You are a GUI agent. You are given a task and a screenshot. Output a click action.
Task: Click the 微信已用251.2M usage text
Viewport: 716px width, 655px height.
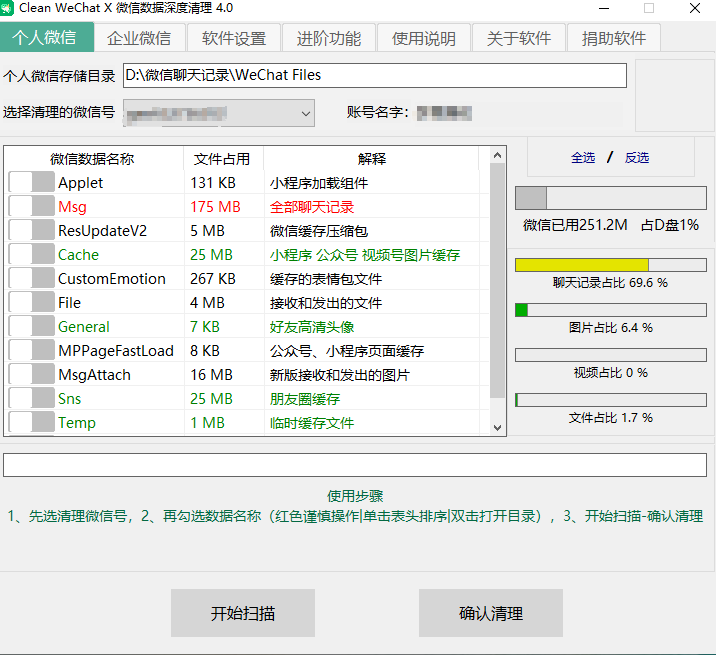click(x=575, y=225)
